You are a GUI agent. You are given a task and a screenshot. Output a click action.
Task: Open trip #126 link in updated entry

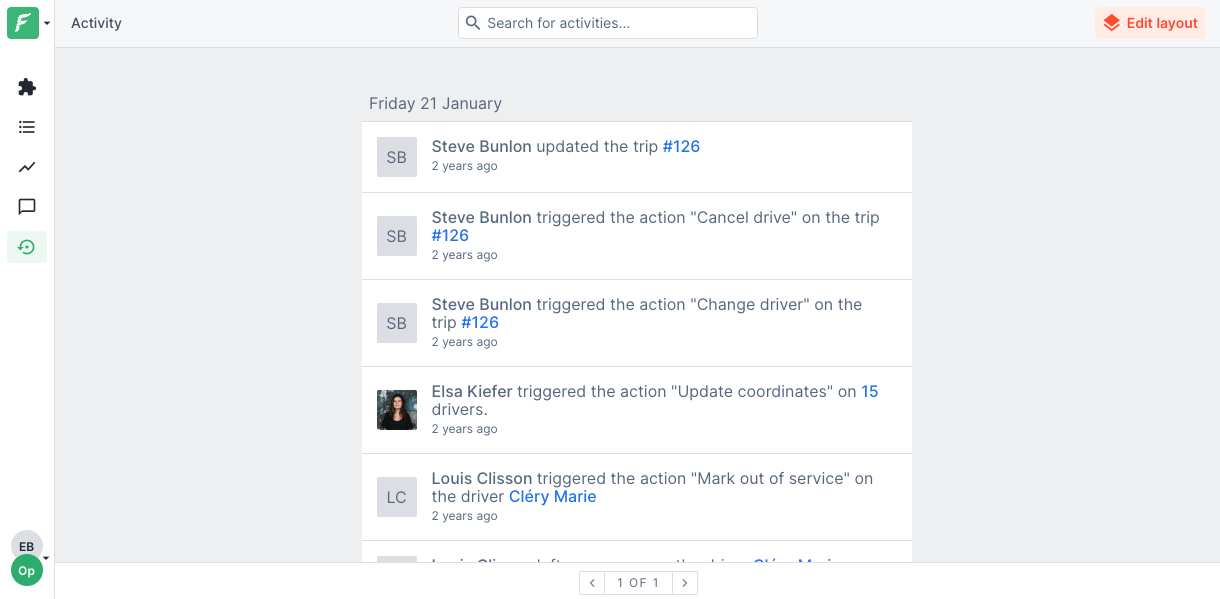pos(681,146)
